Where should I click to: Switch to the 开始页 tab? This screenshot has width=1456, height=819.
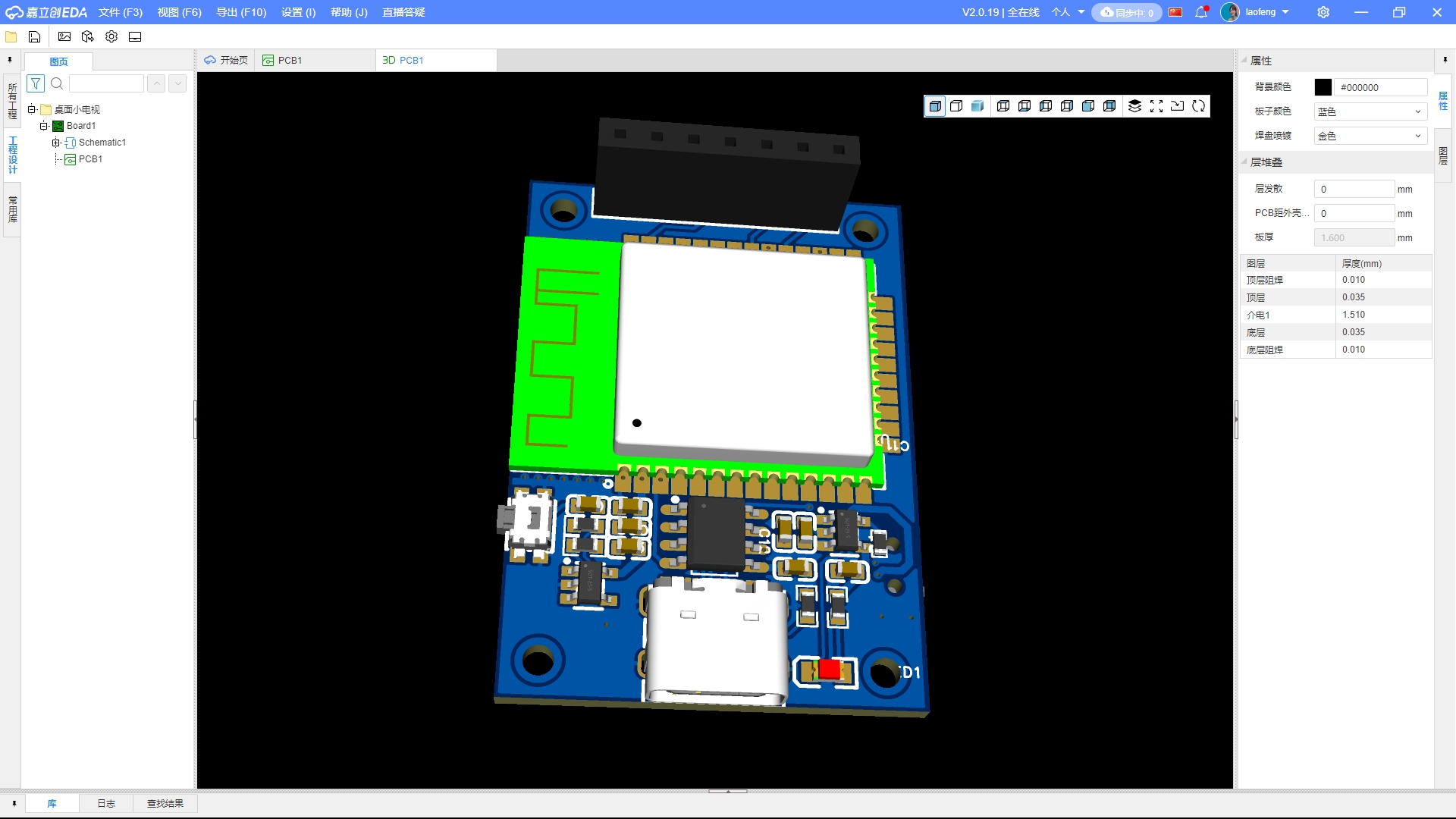tap(226, 60)
